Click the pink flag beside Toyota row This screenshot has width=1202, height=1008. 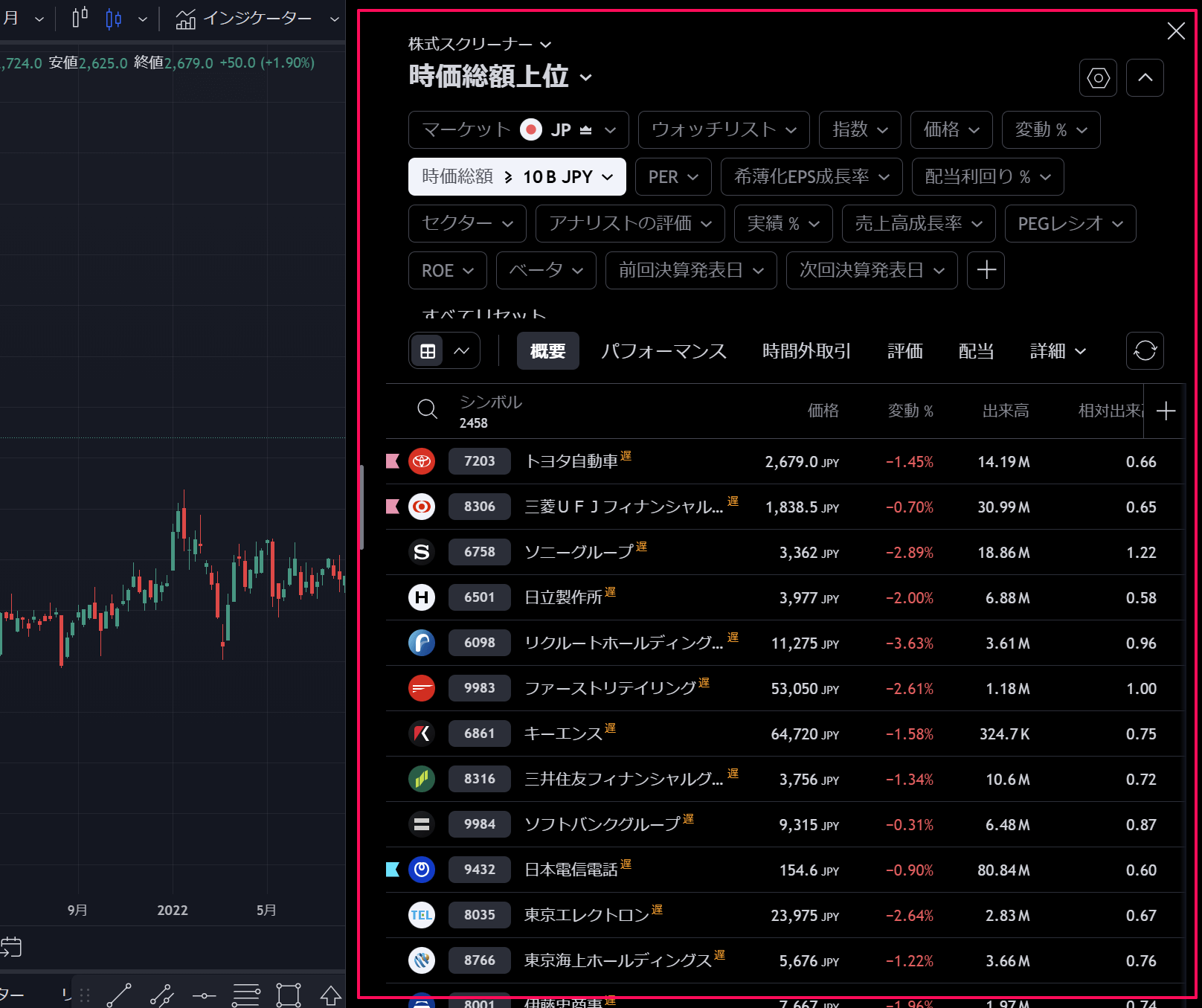click(393, 461)
